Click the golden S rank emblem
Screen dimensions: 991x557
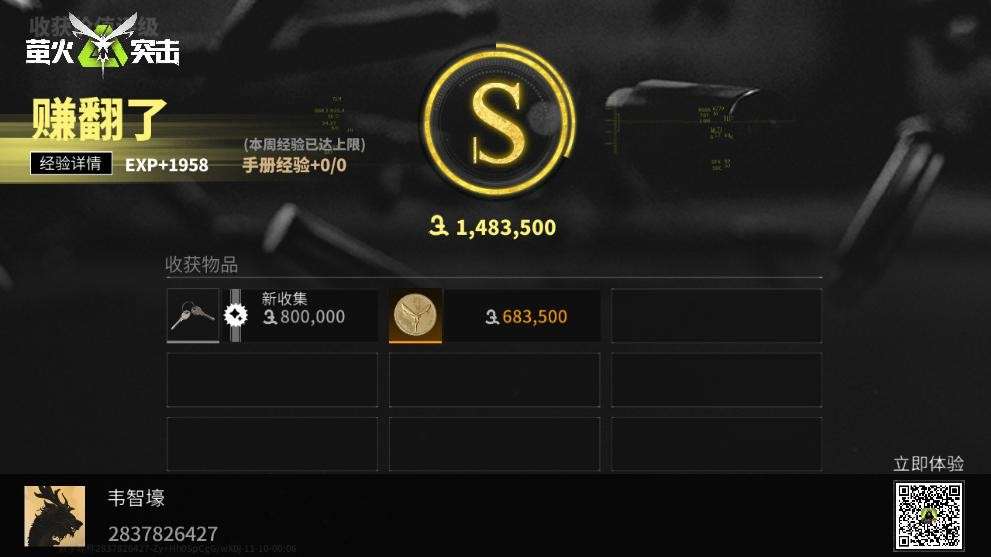[499, 120]
